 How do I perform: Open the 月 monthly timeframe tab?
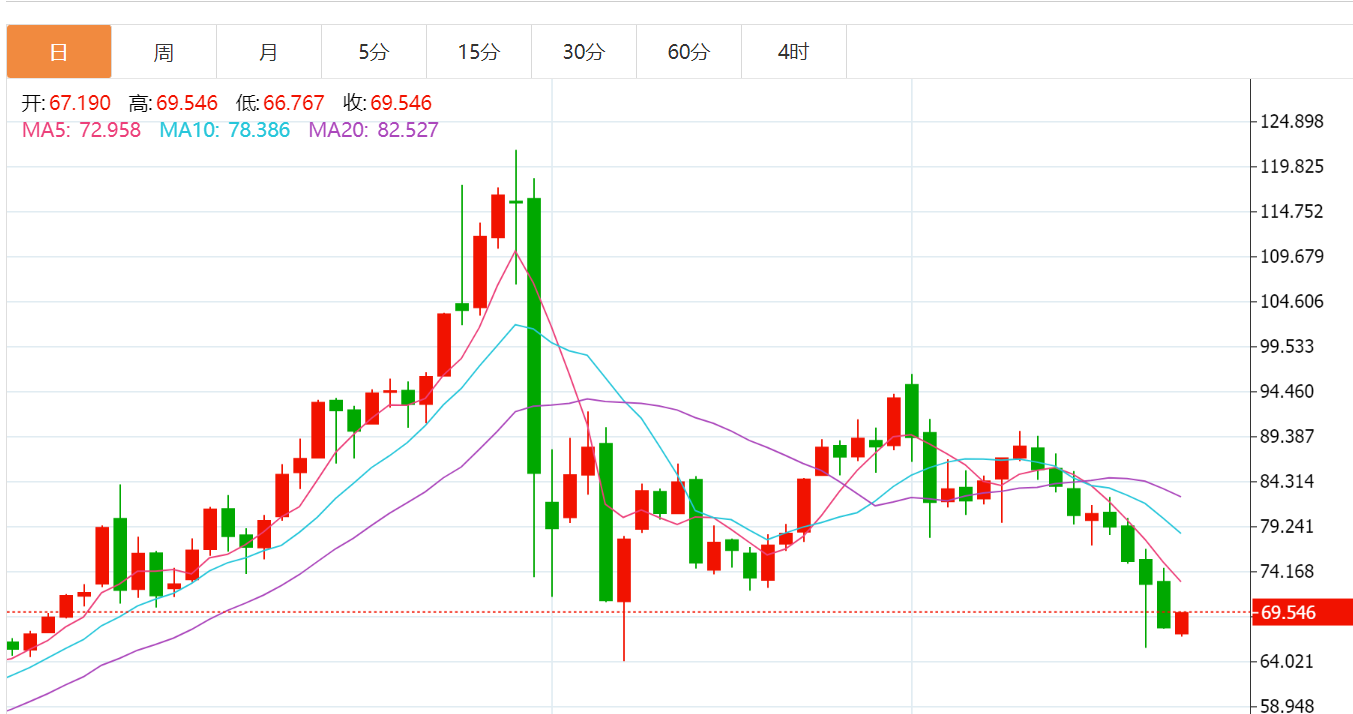(x=269, y=52)
